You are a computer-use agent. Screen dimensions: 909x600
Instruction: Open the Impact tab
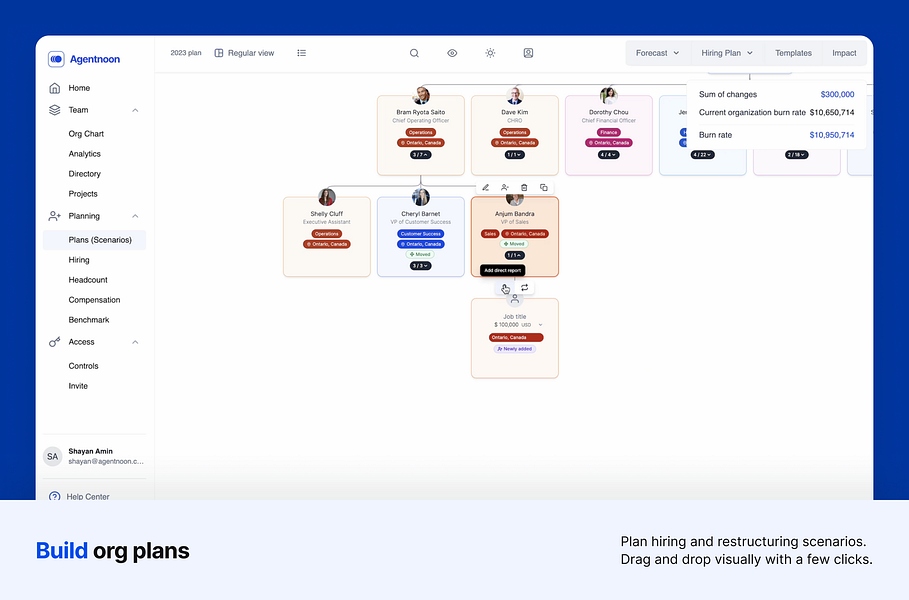[844, 53]
